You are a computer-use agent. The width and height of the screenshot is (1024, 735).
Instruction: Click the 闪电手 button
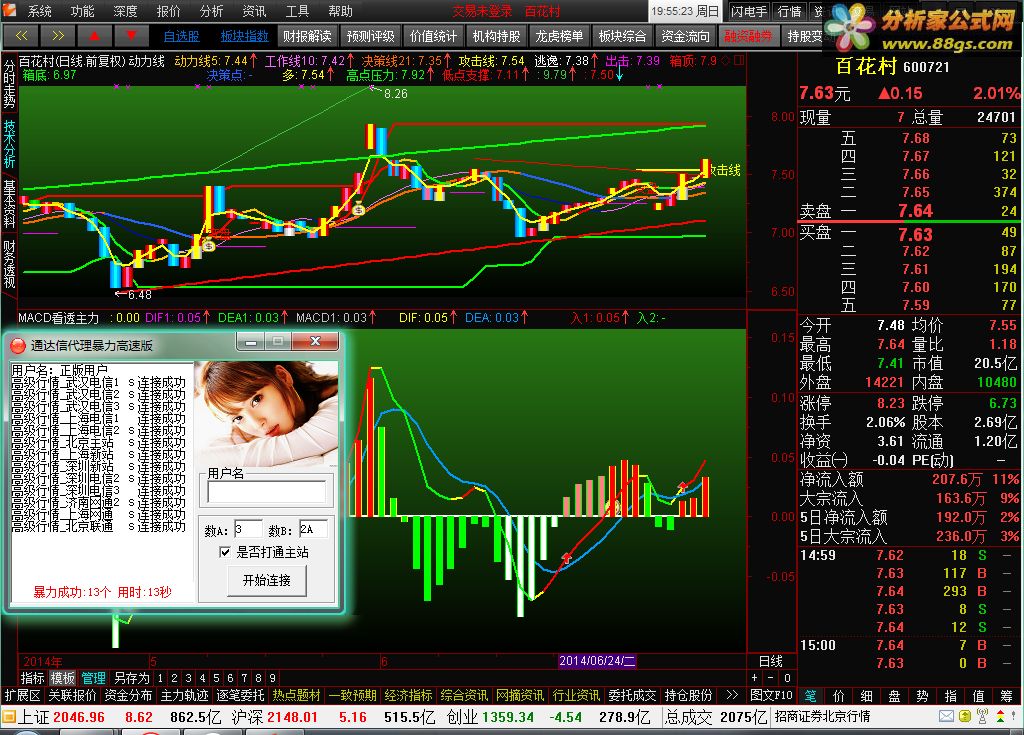click(748, 11)
